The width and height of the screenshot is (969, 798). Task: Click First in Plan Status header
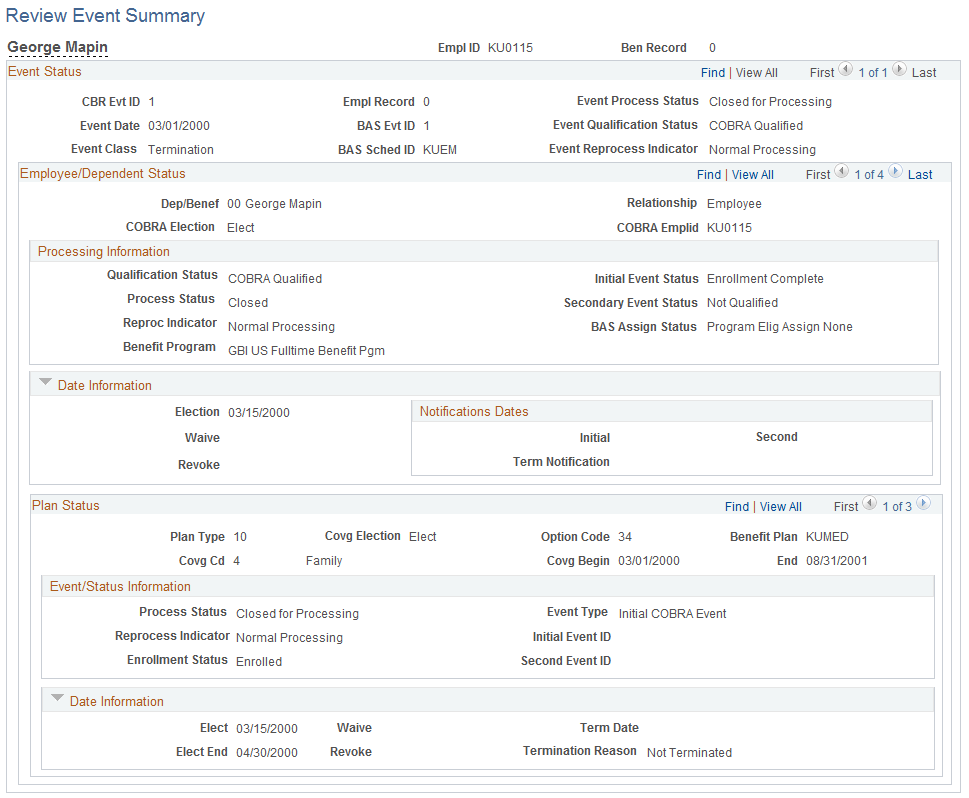(x=845, y=507)
